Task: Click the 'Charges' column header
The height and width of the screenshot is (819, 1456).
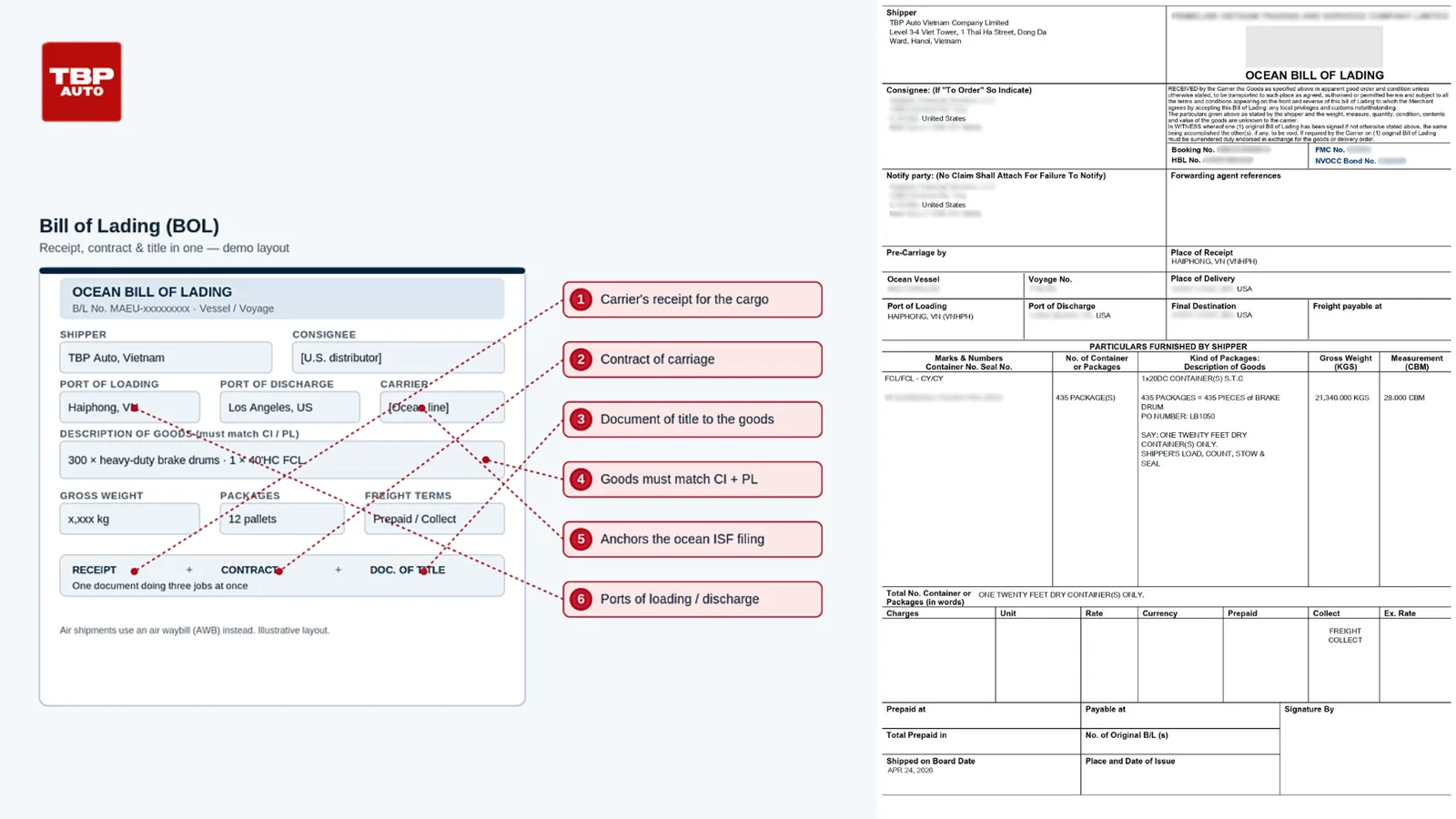Action: (902, 613)
